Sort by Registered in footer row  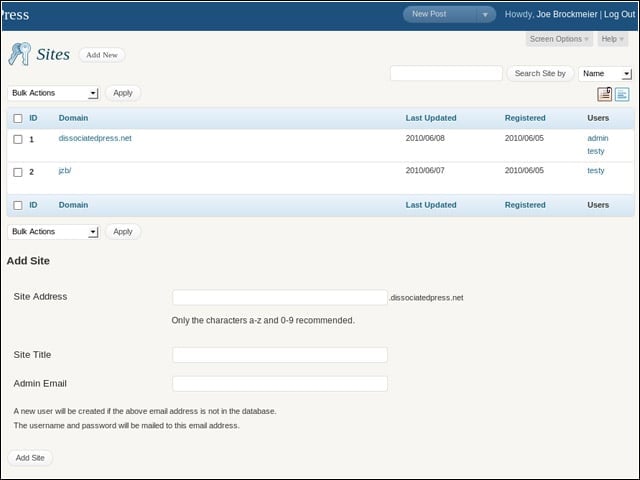pos(525,205)
